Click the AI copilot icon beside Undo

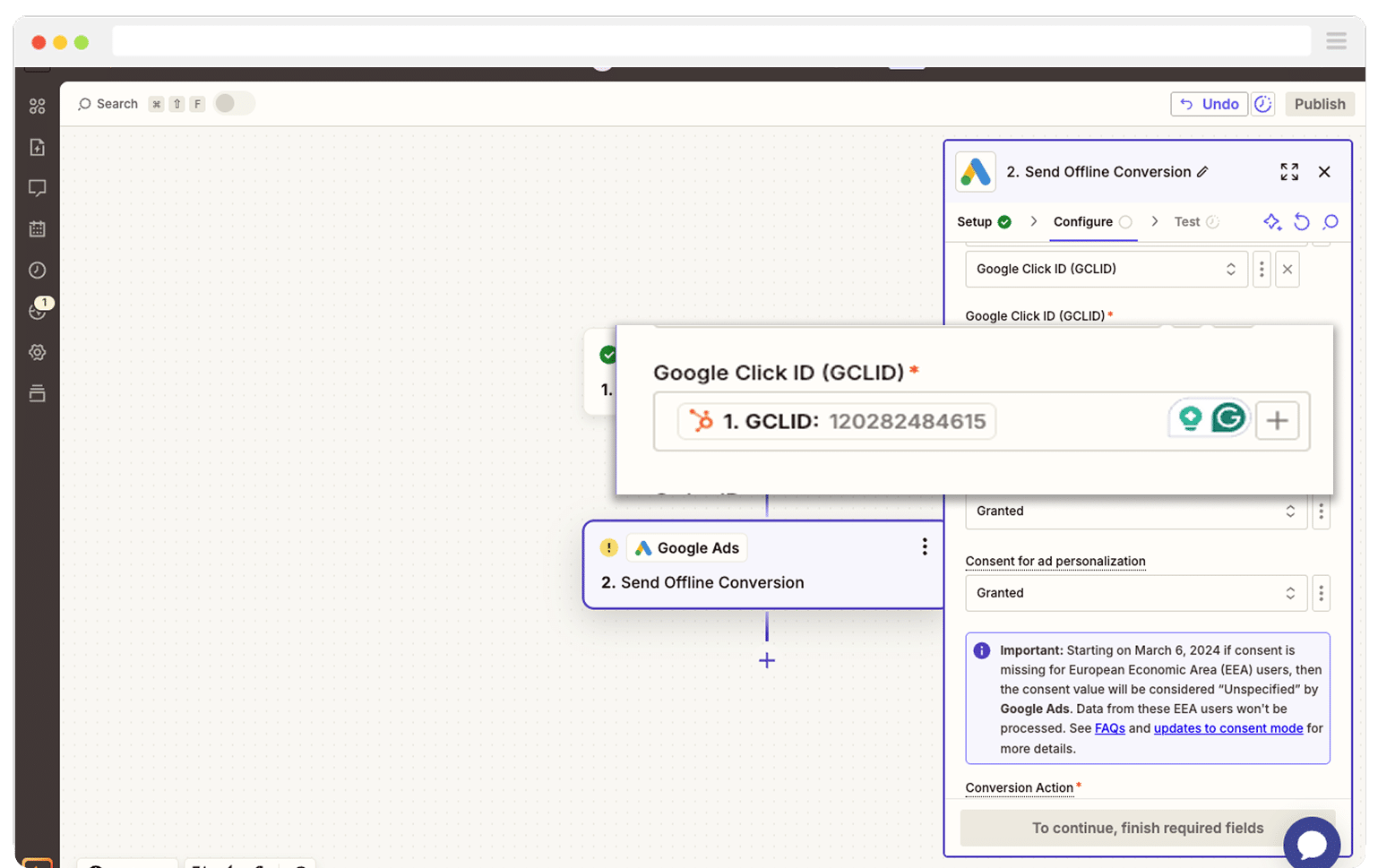point(1262,104)
